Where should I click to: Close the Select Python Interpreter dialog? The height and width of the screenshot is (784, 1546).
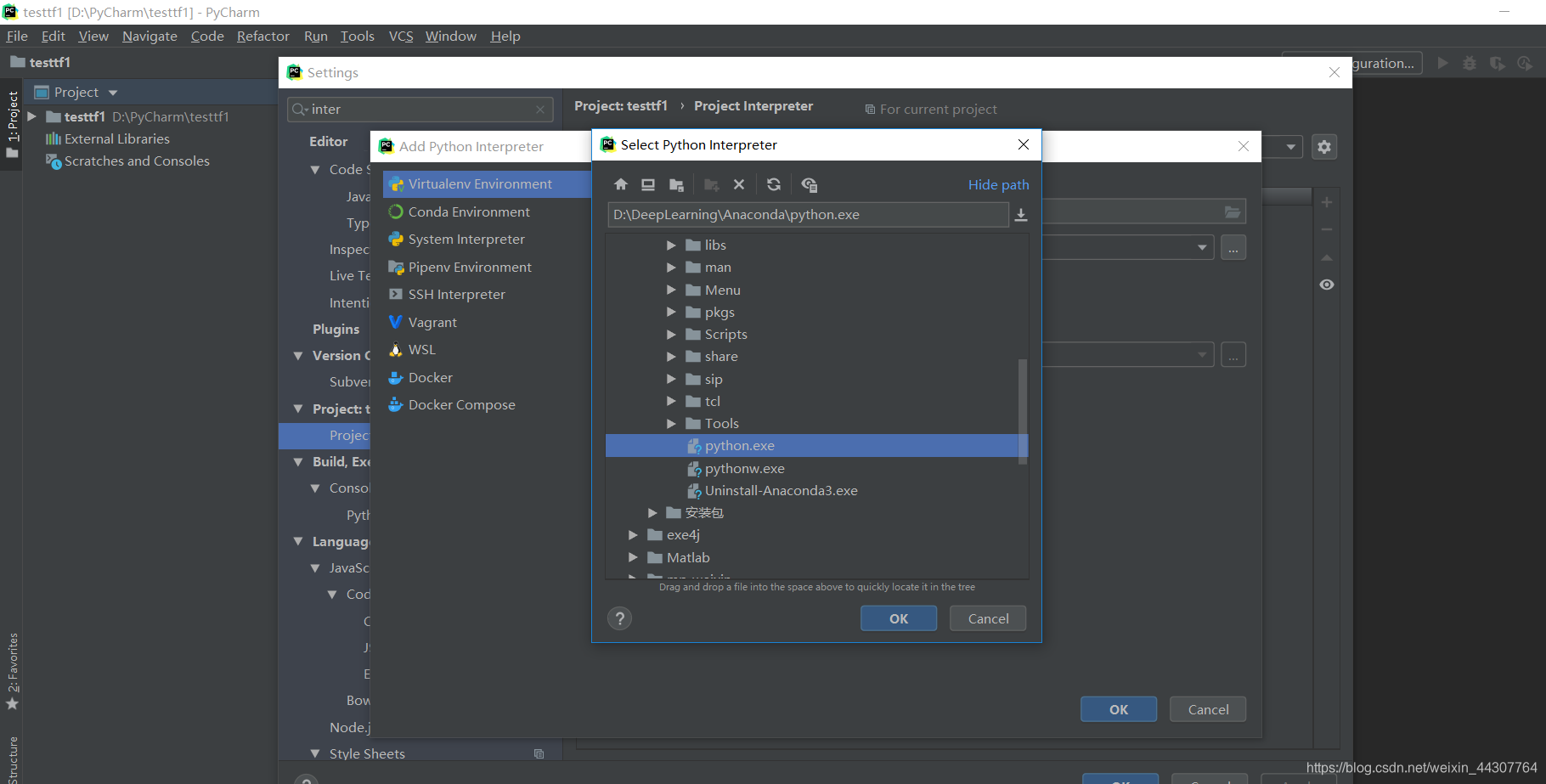(1024, 144)
